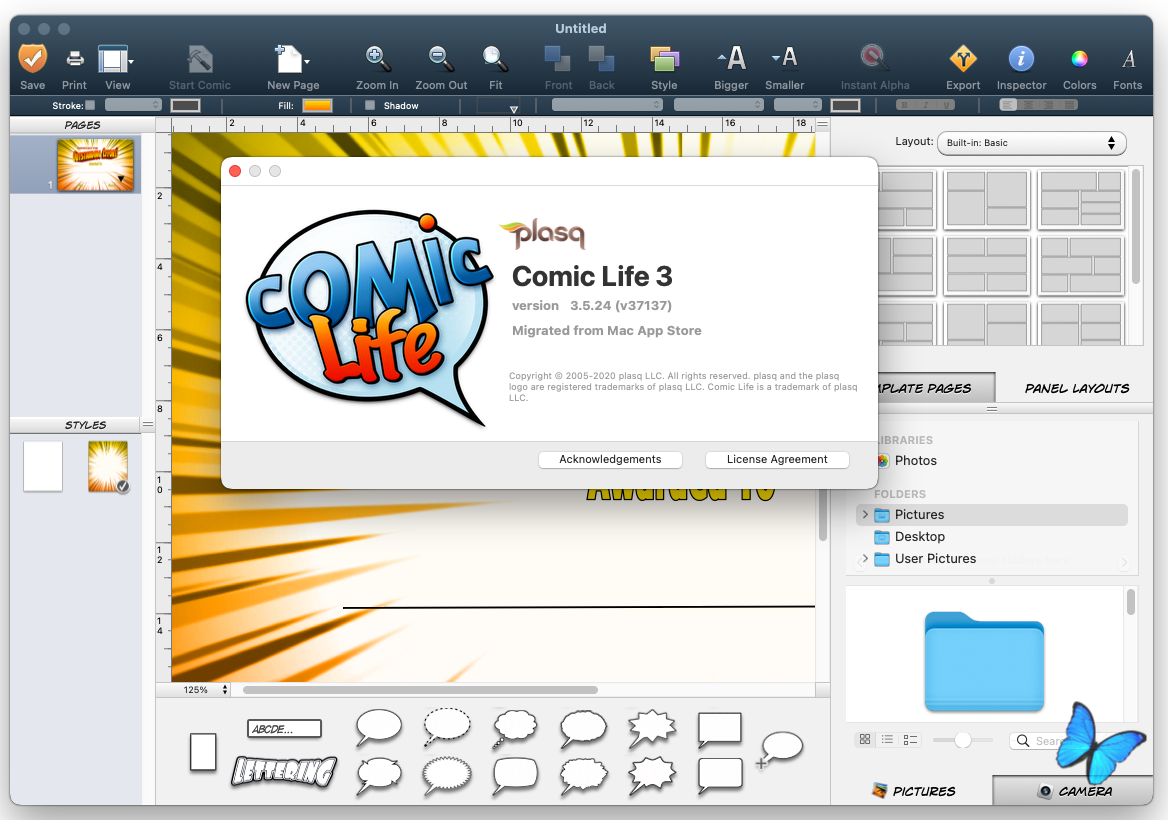The width and height of the screenshot is (1168, 820).
Task: Open the Style toolbar icon
Action: tap(664, 59)
